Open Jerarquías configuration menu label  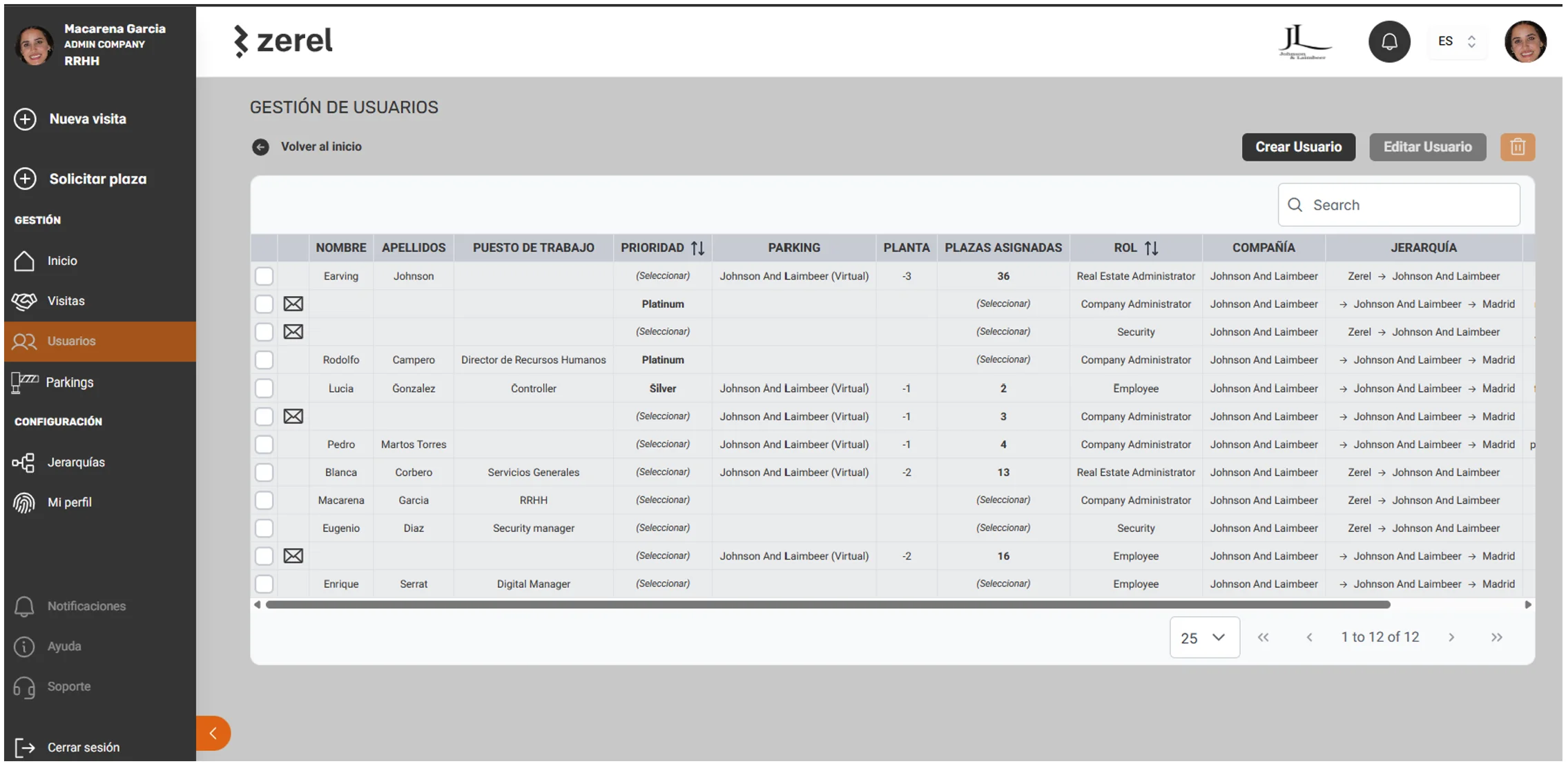pyautogui.click(x=76, y=462)
